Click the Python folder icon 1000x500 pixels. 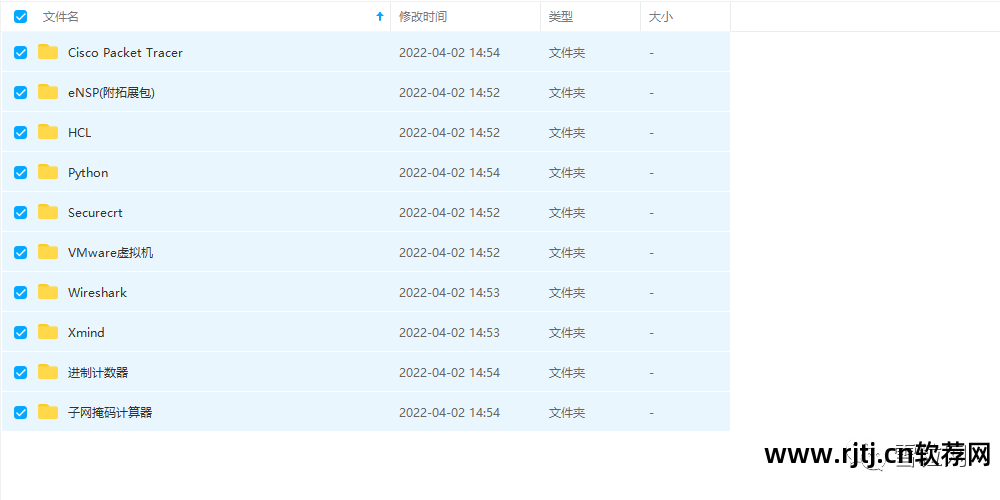(x=48, y=172)
